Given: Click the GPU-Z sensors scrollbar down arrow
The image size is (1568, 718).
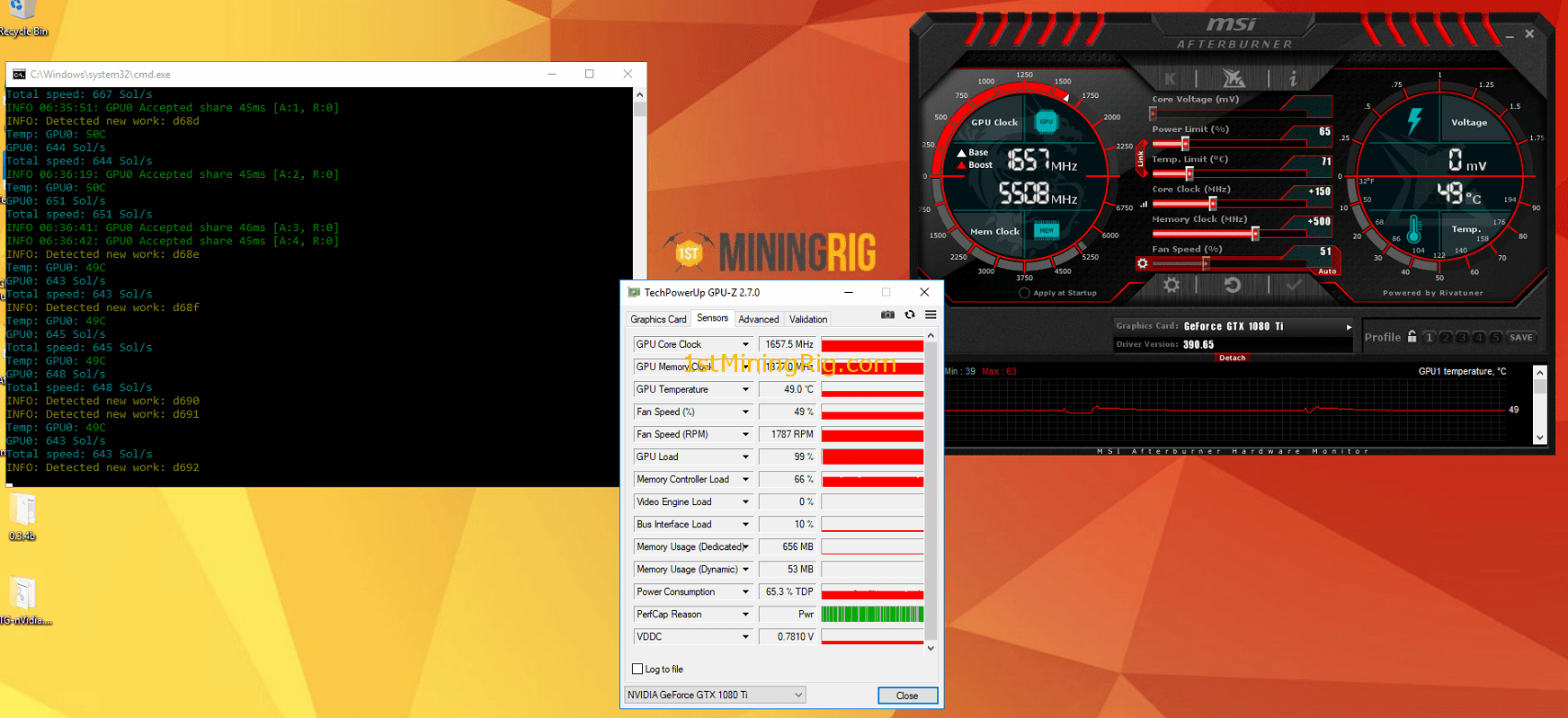Looking at the screenshot, I should [x=931, y=648].
